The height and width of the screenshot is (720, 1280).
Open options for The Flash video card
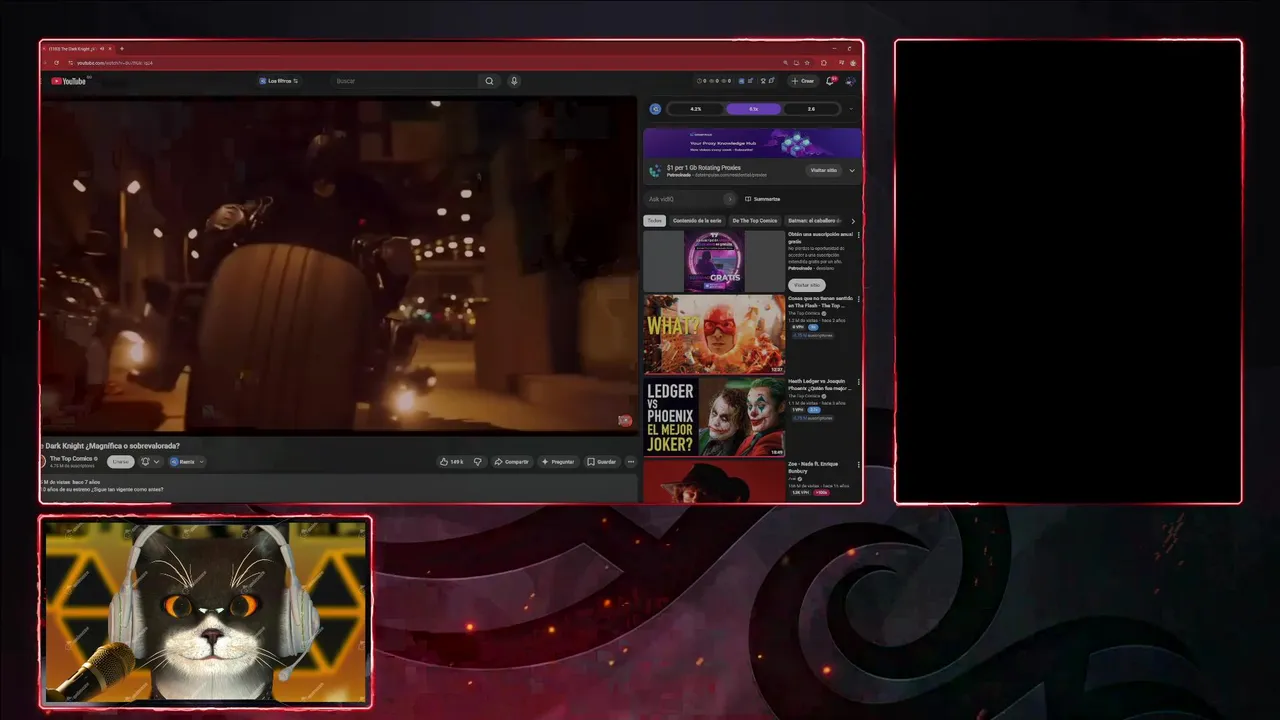pyautogui.click(x=858, y=299)
